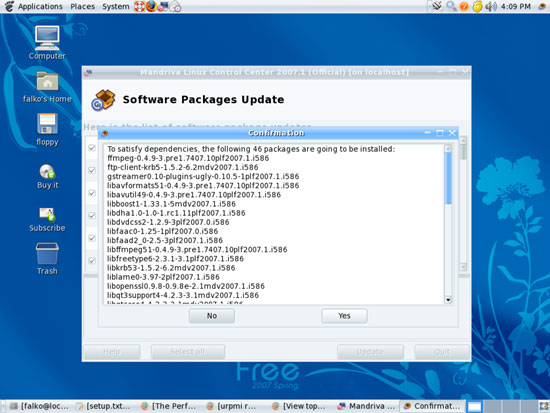Open the Buy it desktop icon

coord(47,176)
